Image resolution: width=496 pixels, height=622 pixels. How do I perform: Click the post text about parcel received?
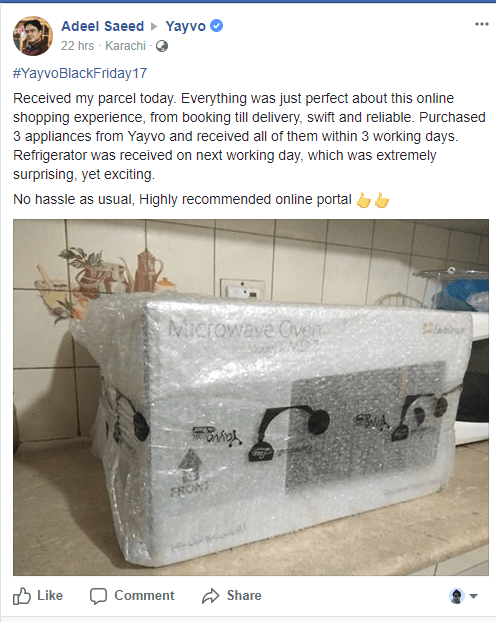249,136
